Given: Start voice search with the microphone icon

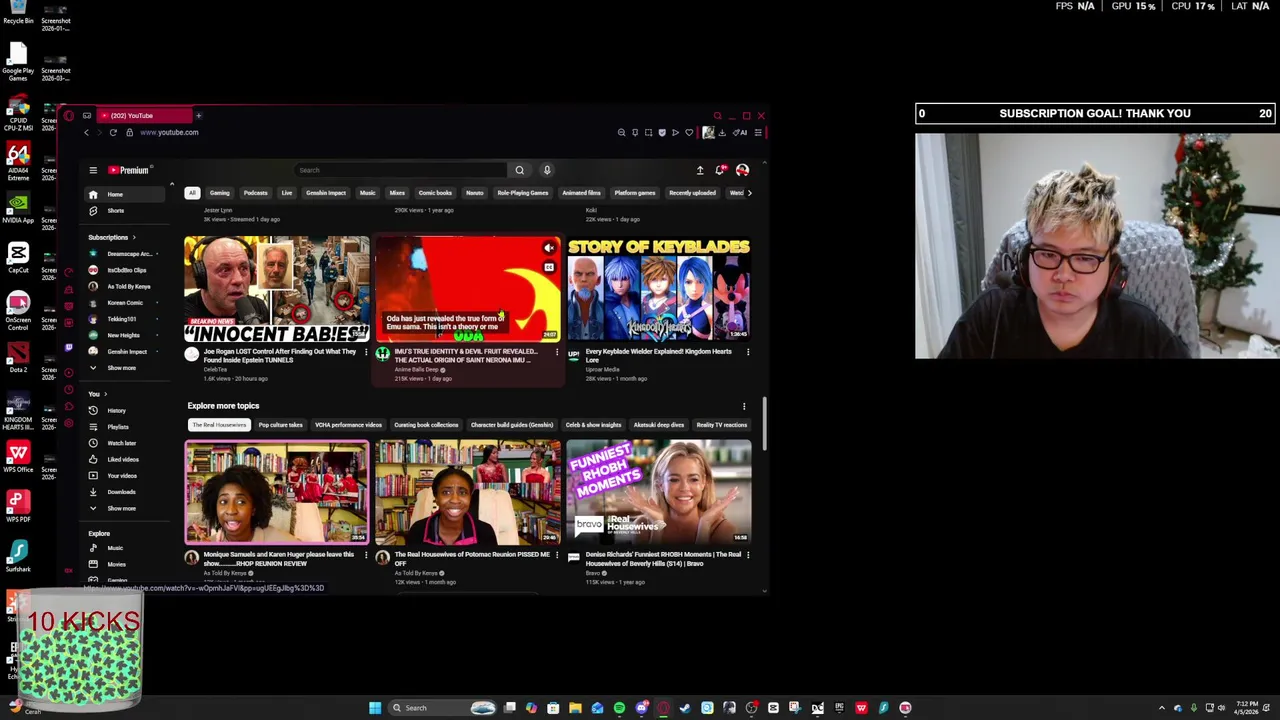Looking at the screenshot, I should pos(547,170).
